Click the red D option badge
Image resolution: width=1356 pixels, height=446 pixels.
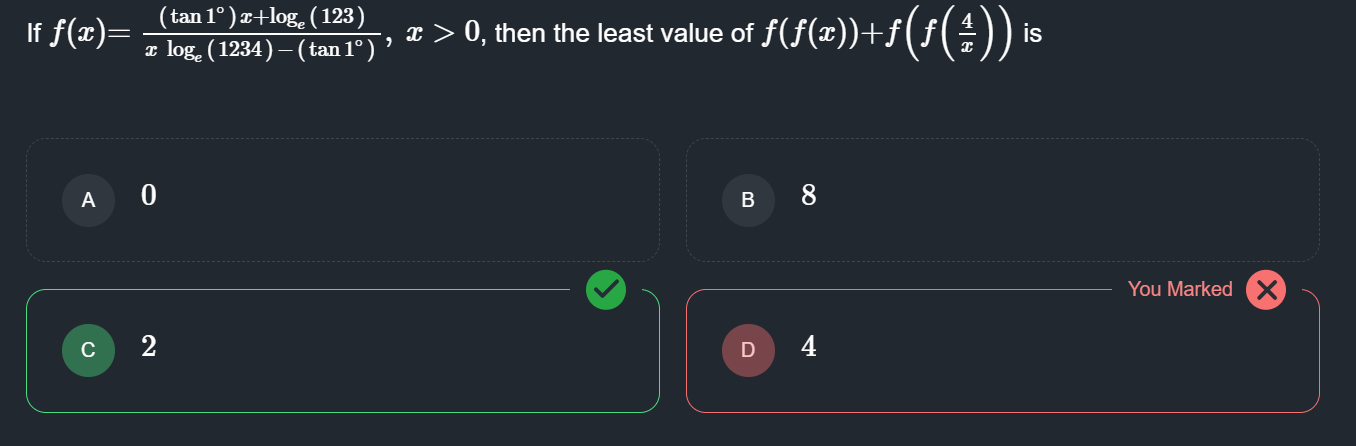[x=748, y=349]
